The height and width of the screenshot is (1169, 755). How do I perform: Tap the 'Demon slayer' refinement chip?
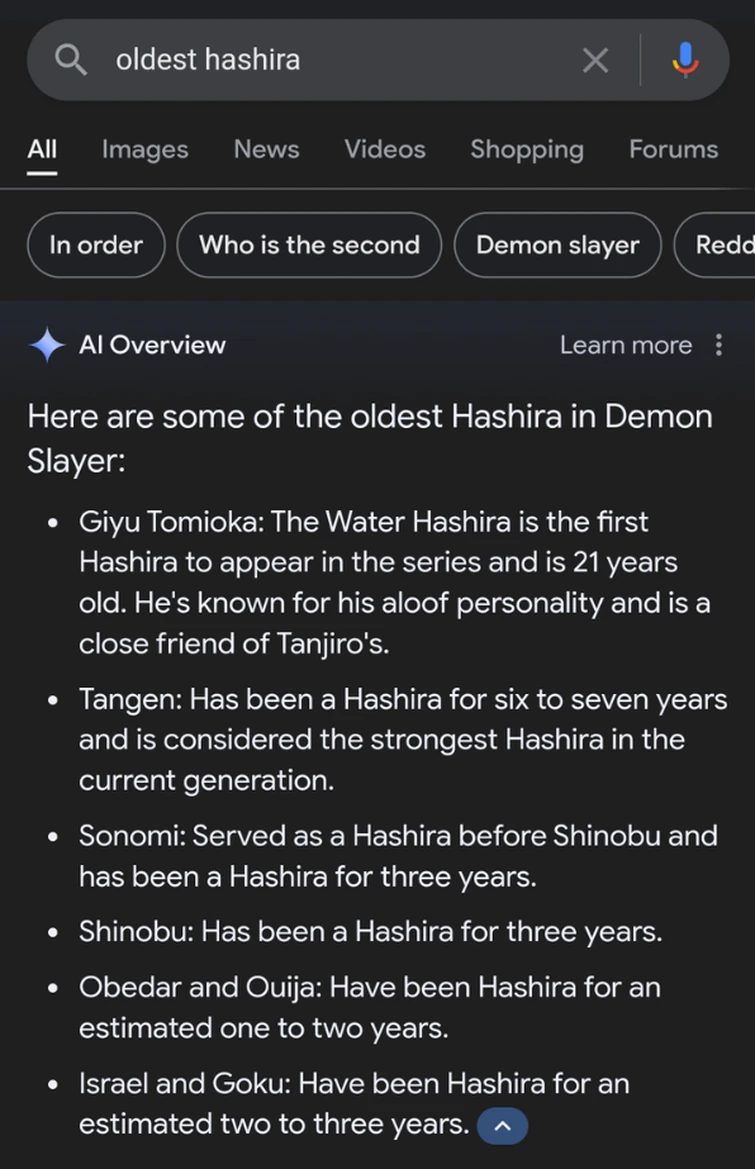[x=557, y=245]
